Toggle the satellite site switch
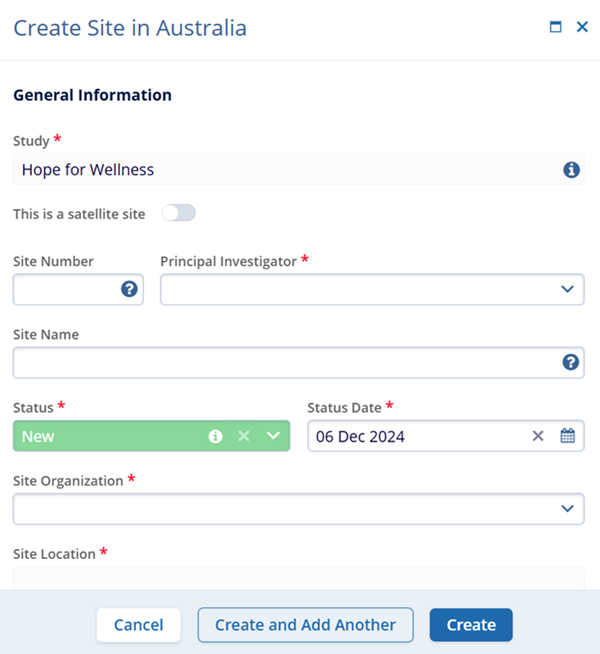The height and width of the screenshot is (654, 600). click(x=179, y=213)
